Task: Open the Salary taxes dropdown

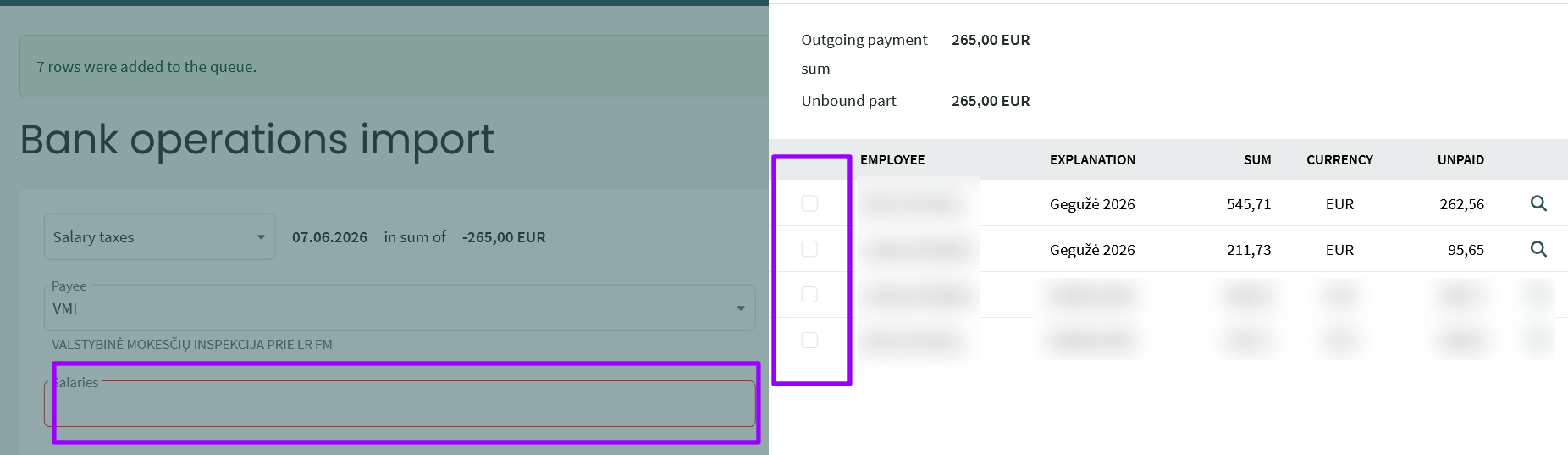Action: (x=159, y=236)
